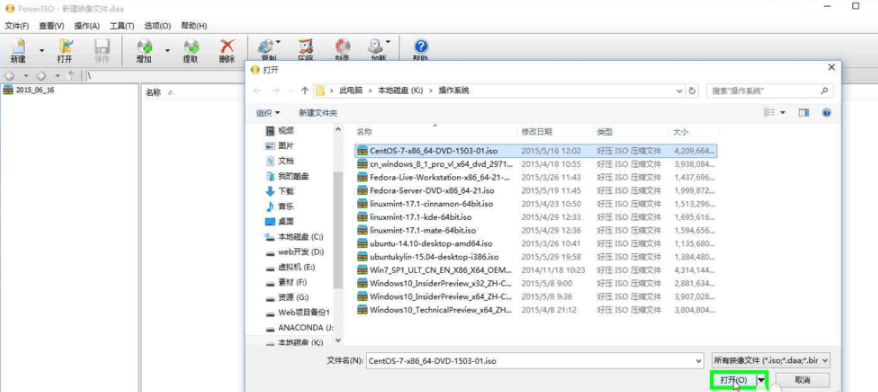The image size is (878, 392).
Task: Click the navigation pane scrollbar
Action: [338, 230]
